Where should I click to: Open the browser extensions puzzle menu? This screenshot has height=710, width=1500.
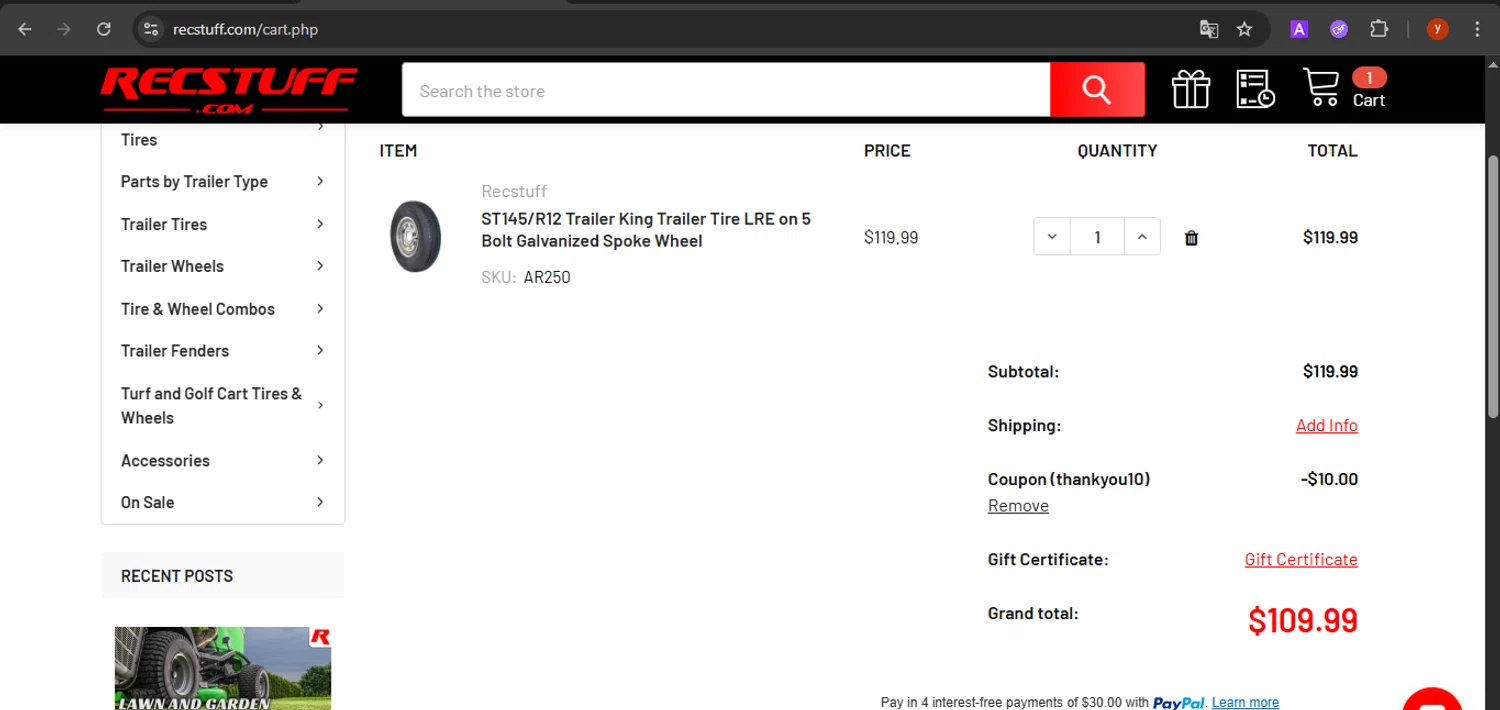point(1379,29)
